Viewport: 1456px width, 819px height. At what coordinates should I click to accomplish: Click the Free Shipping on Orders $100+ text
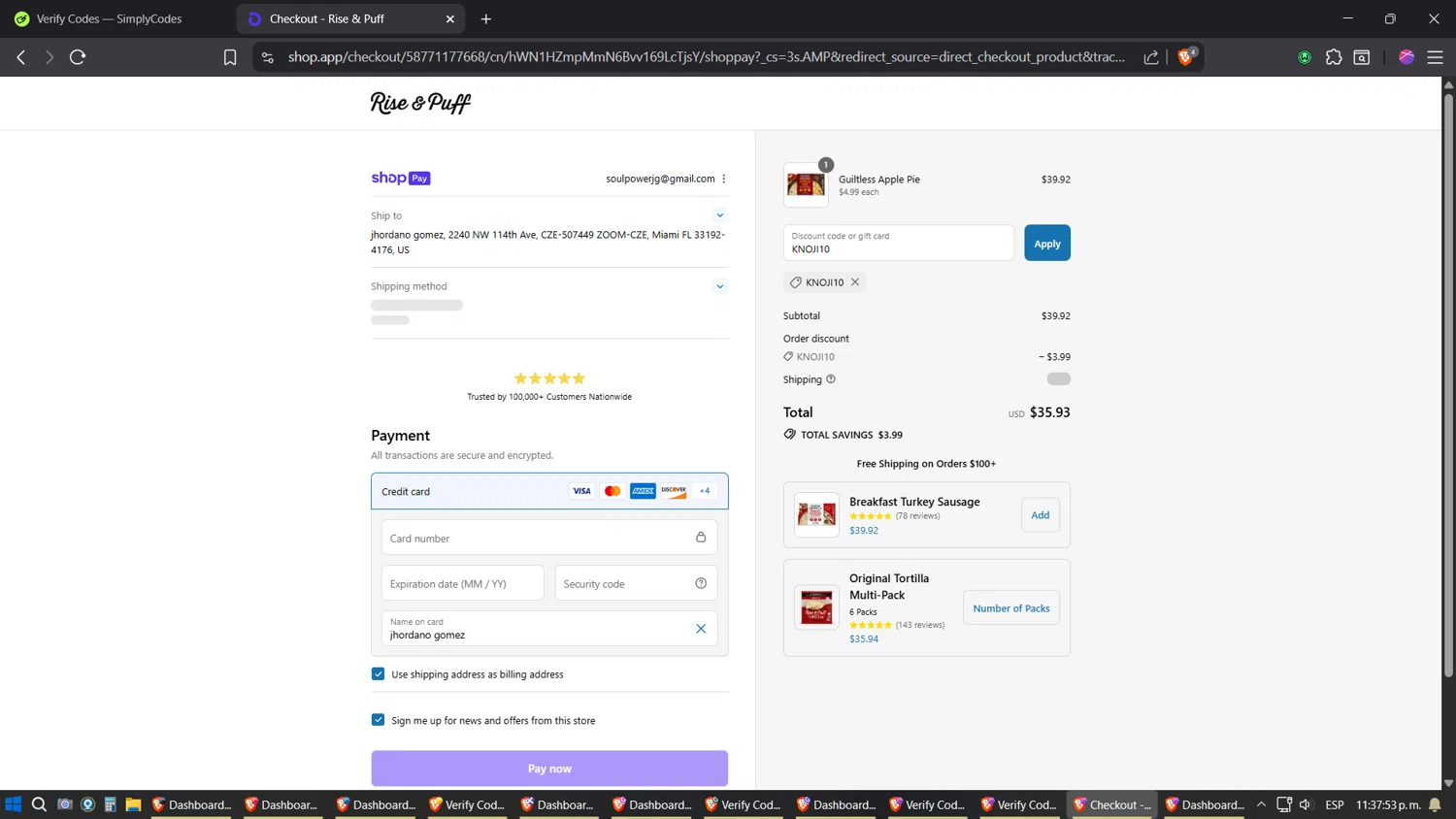click(926, 464)
